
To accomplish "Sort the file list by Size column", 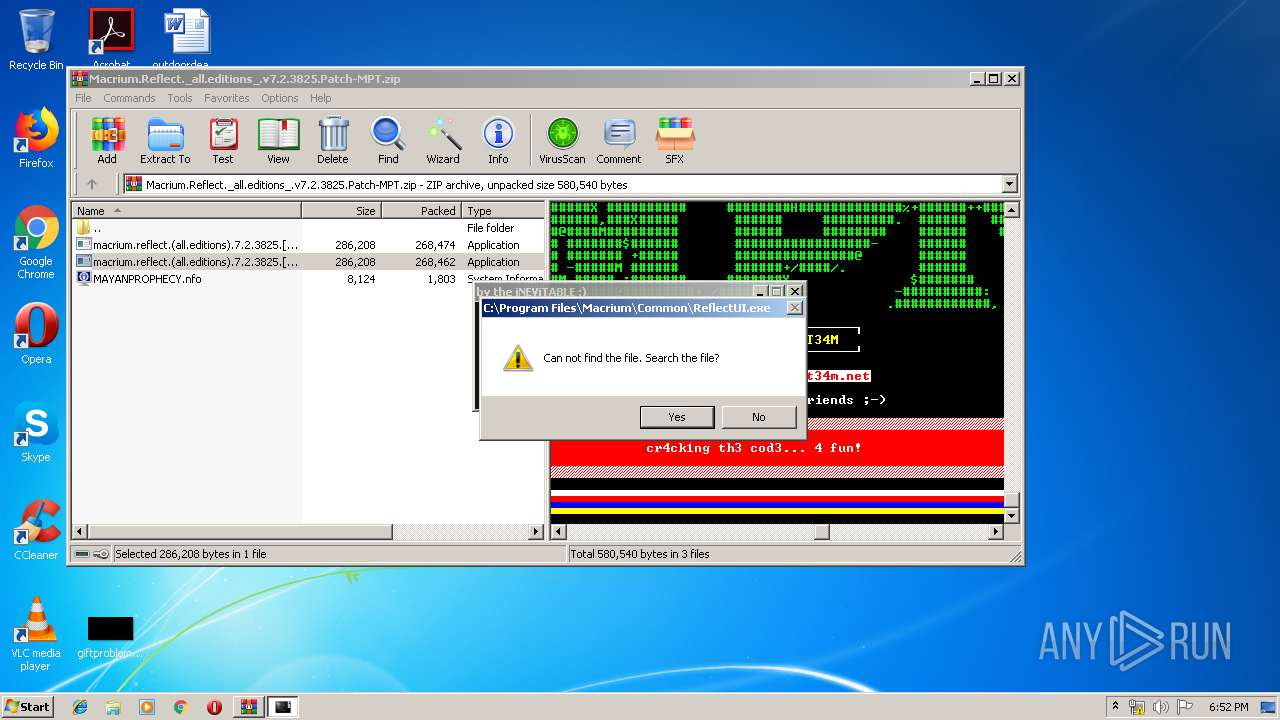I will [x=342, y=211].
